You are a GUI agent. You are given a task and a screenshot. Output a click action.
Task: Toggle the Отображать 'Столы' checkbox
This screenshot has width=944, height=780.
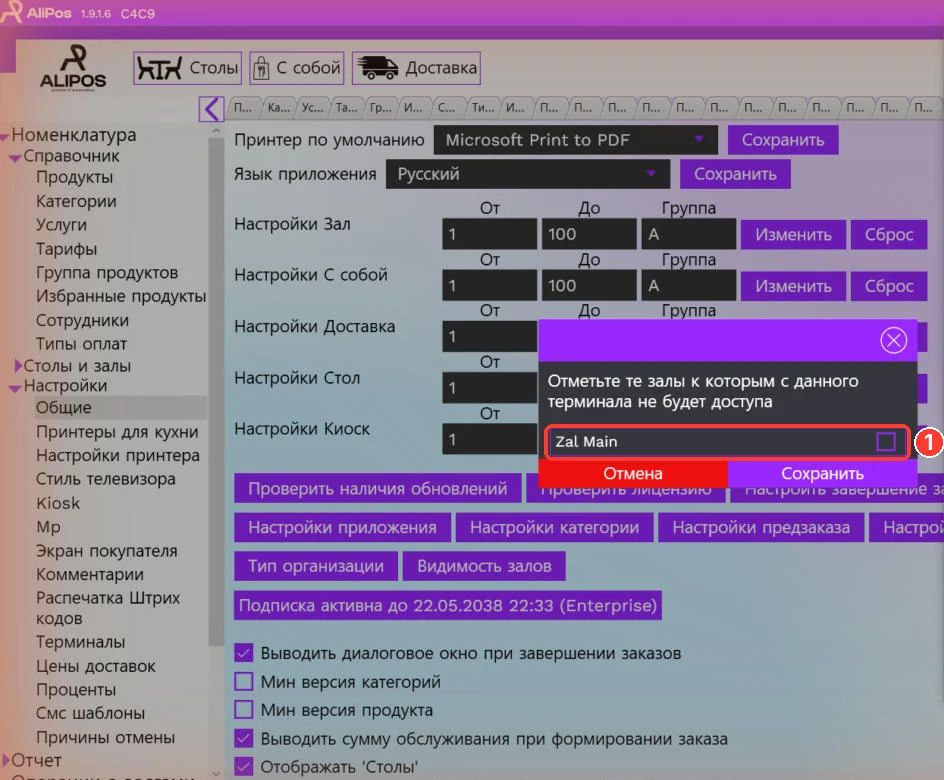coord(244,767)
